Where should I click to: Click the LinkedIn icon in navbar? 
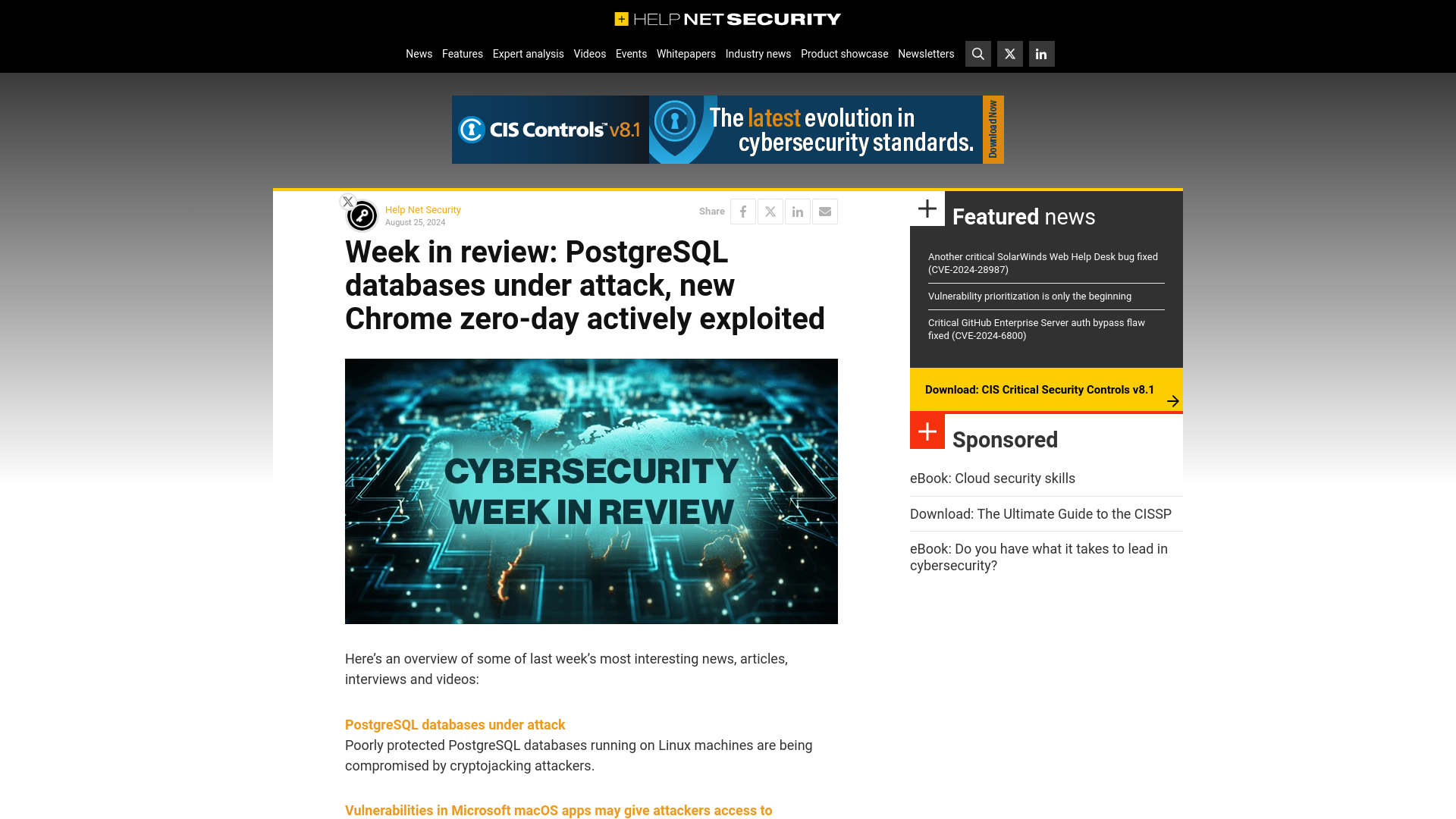pos(1041,54)
